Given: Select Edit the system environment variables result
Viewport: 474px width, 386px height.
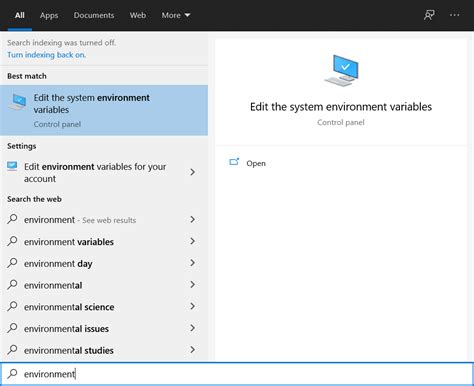Looking at the screenshot, I should tap(104, 110).
